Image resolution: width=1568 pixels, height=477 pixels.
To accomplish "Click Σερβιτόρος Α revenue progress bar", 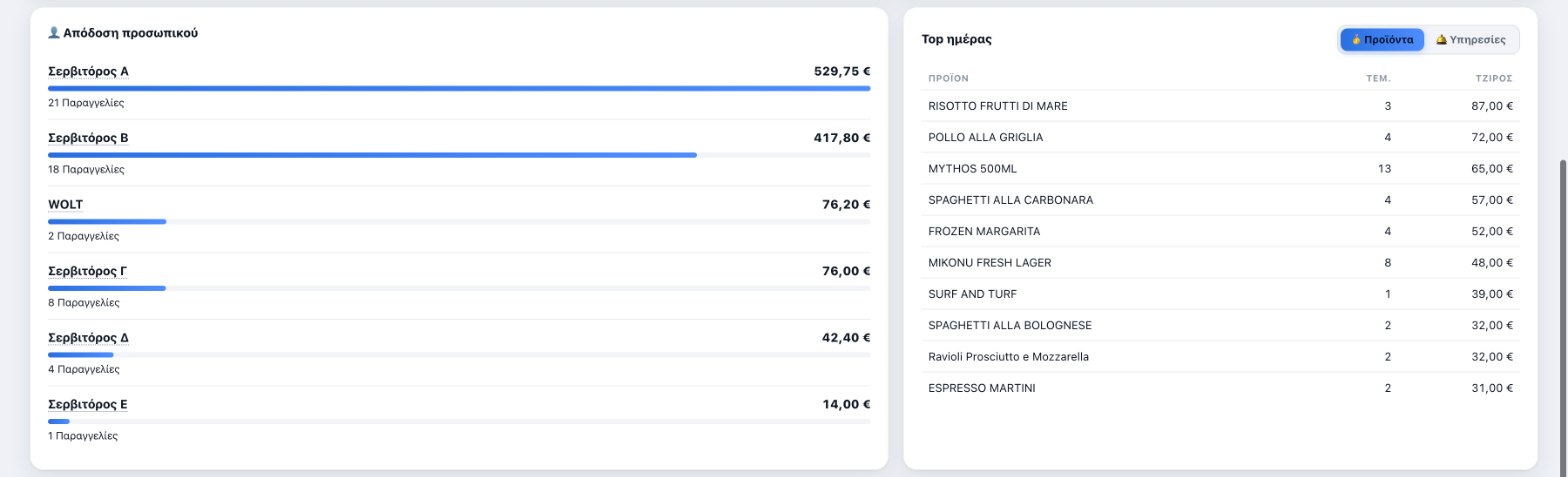I will (459, 88).
